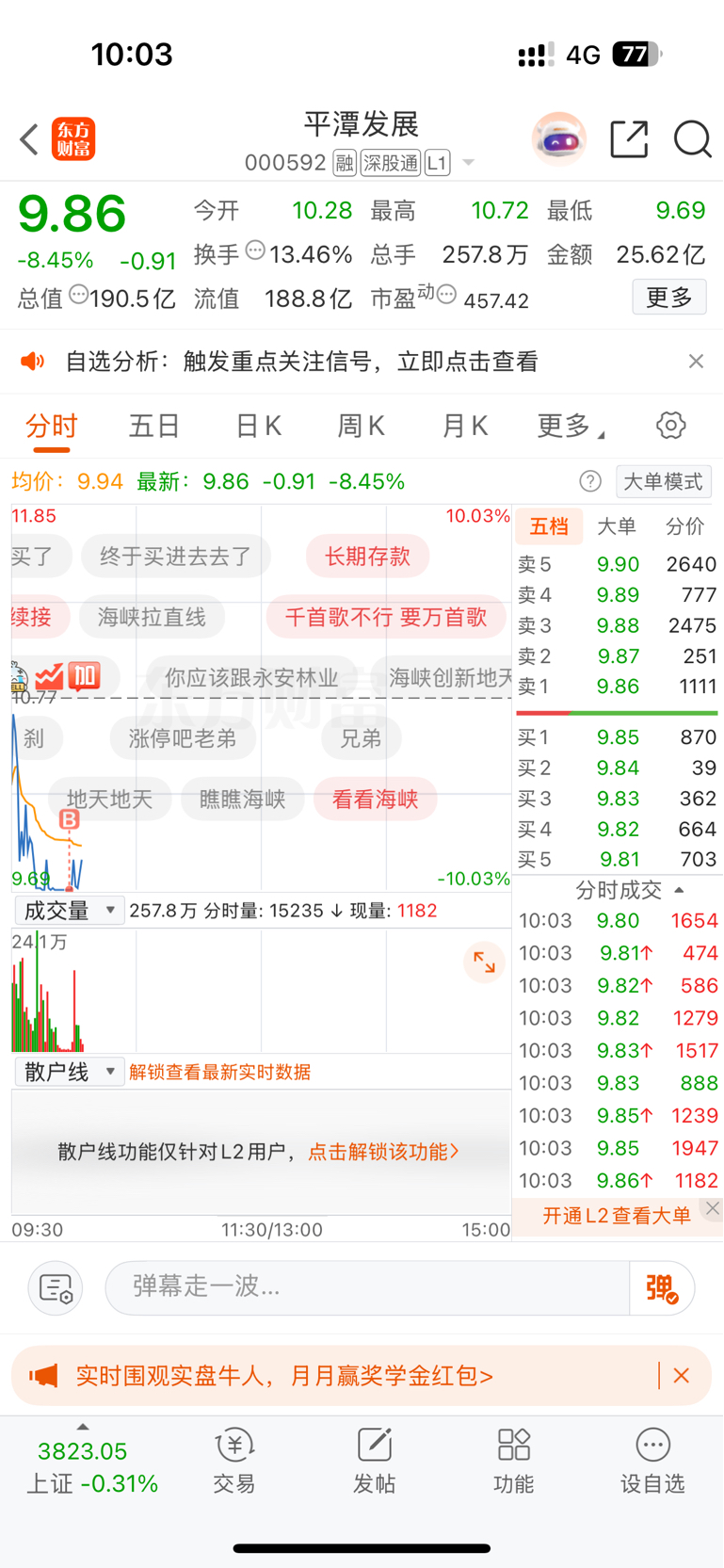Switch to 周K tab
Screen dimensions: 724x1568
tap(361, 427)
